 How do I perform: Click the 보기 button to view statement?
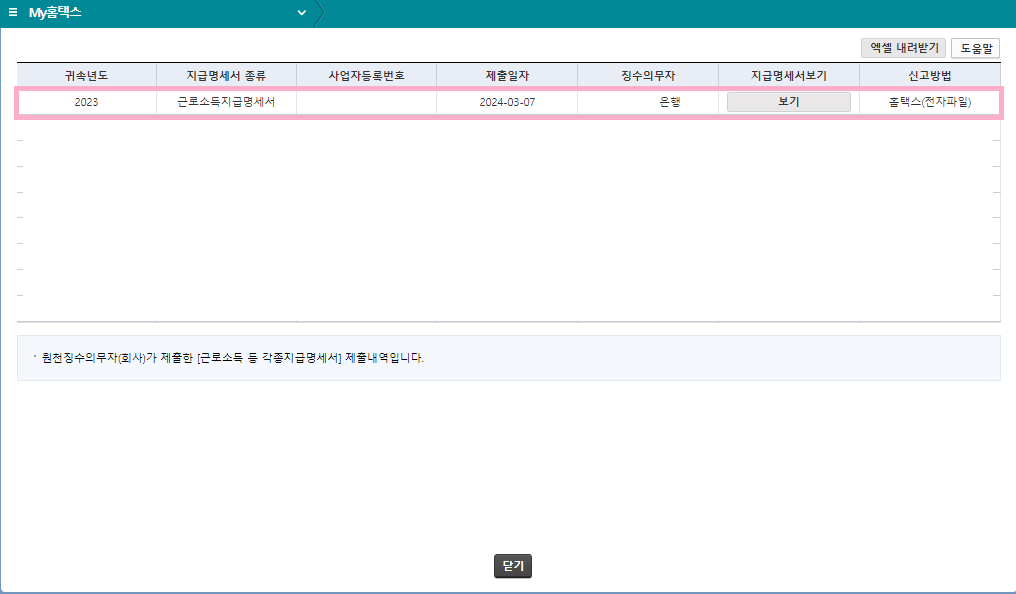point(788,101)
